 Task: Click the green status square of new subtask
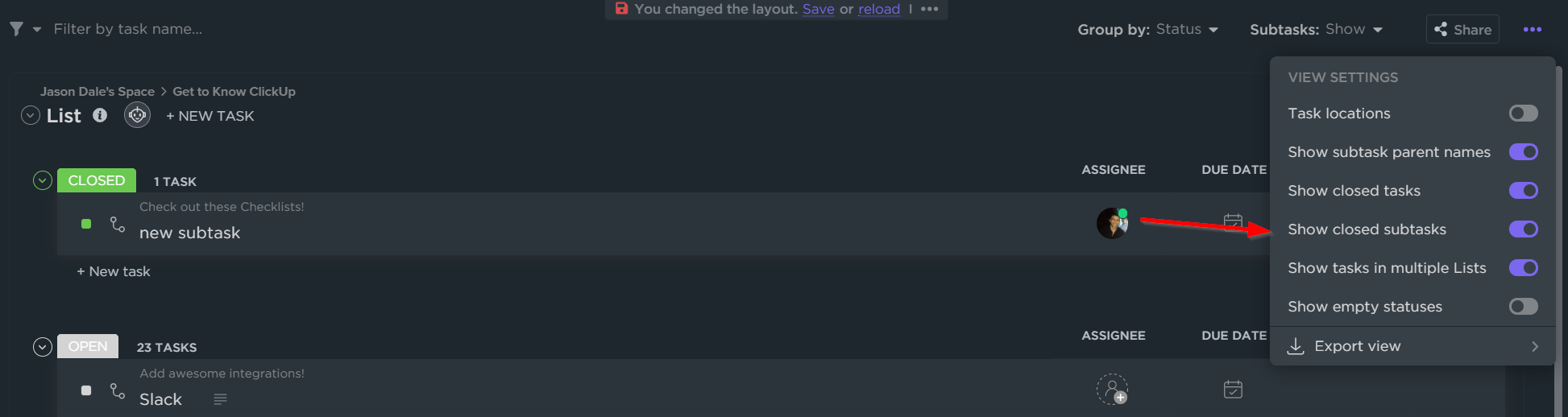[x=86, y=224]
